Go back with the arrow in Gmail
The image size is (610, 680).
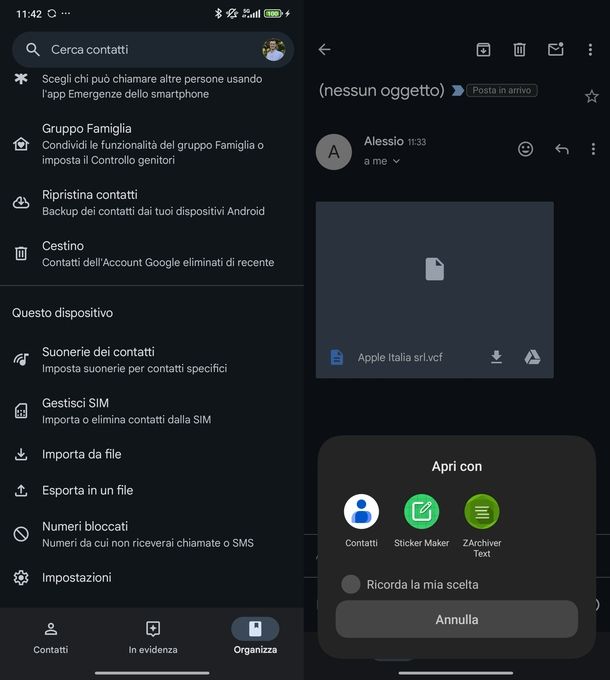[324, 49]
